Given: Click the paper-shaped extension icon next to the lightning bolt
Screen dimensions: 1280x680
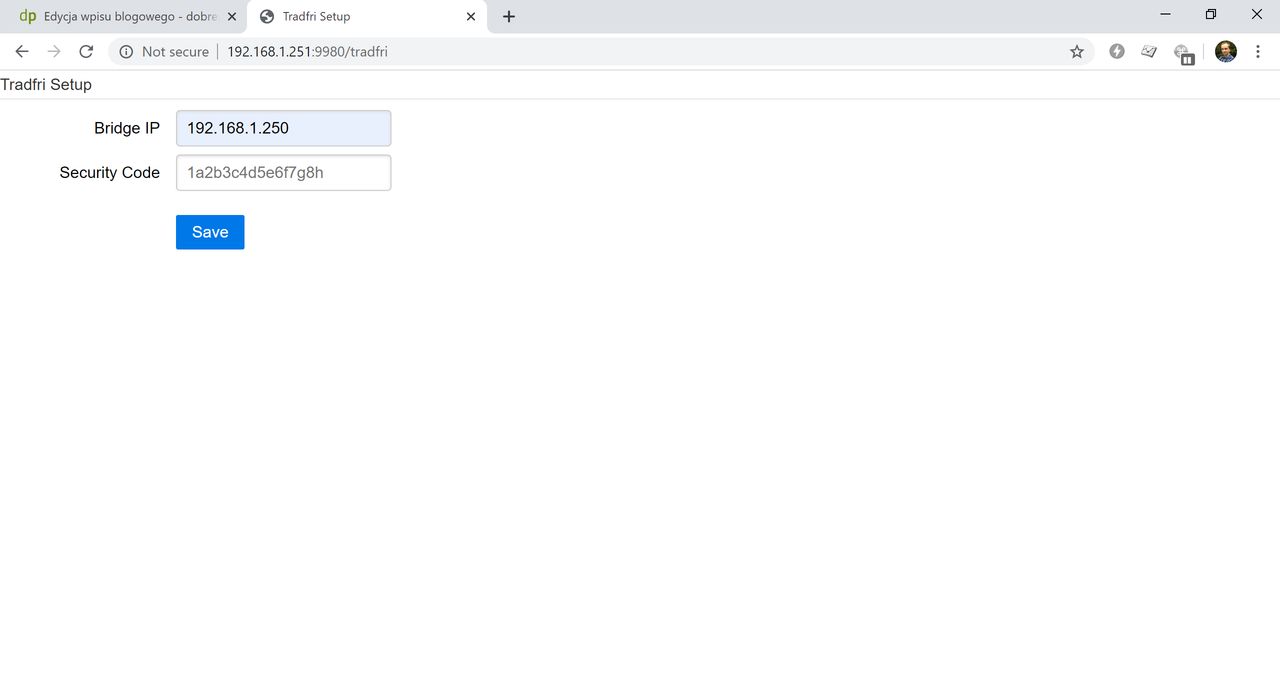Looking at the screenshot, I should point(1149,51).
